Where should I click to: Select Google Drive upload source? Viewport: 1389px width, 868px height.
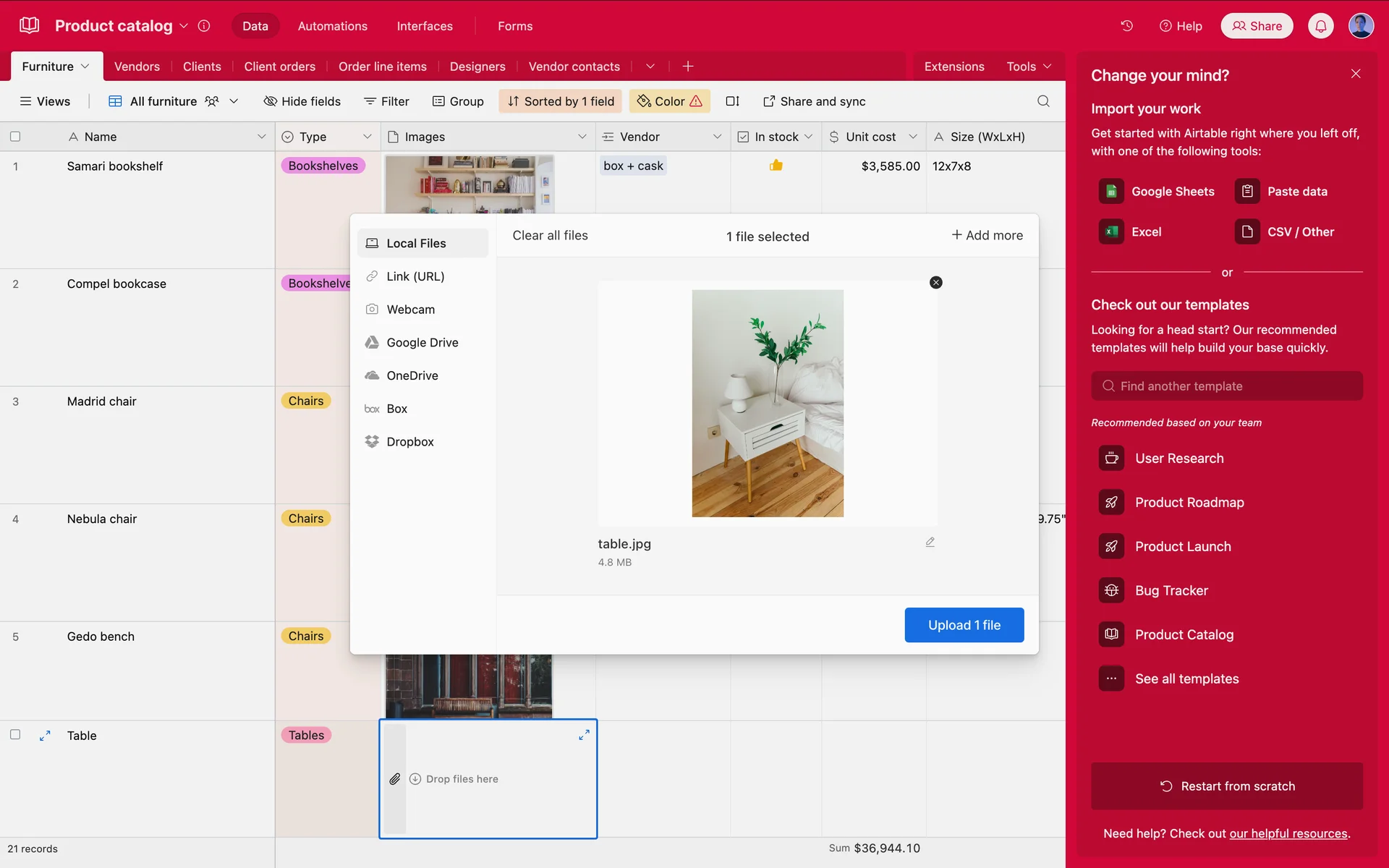point(422,343)
